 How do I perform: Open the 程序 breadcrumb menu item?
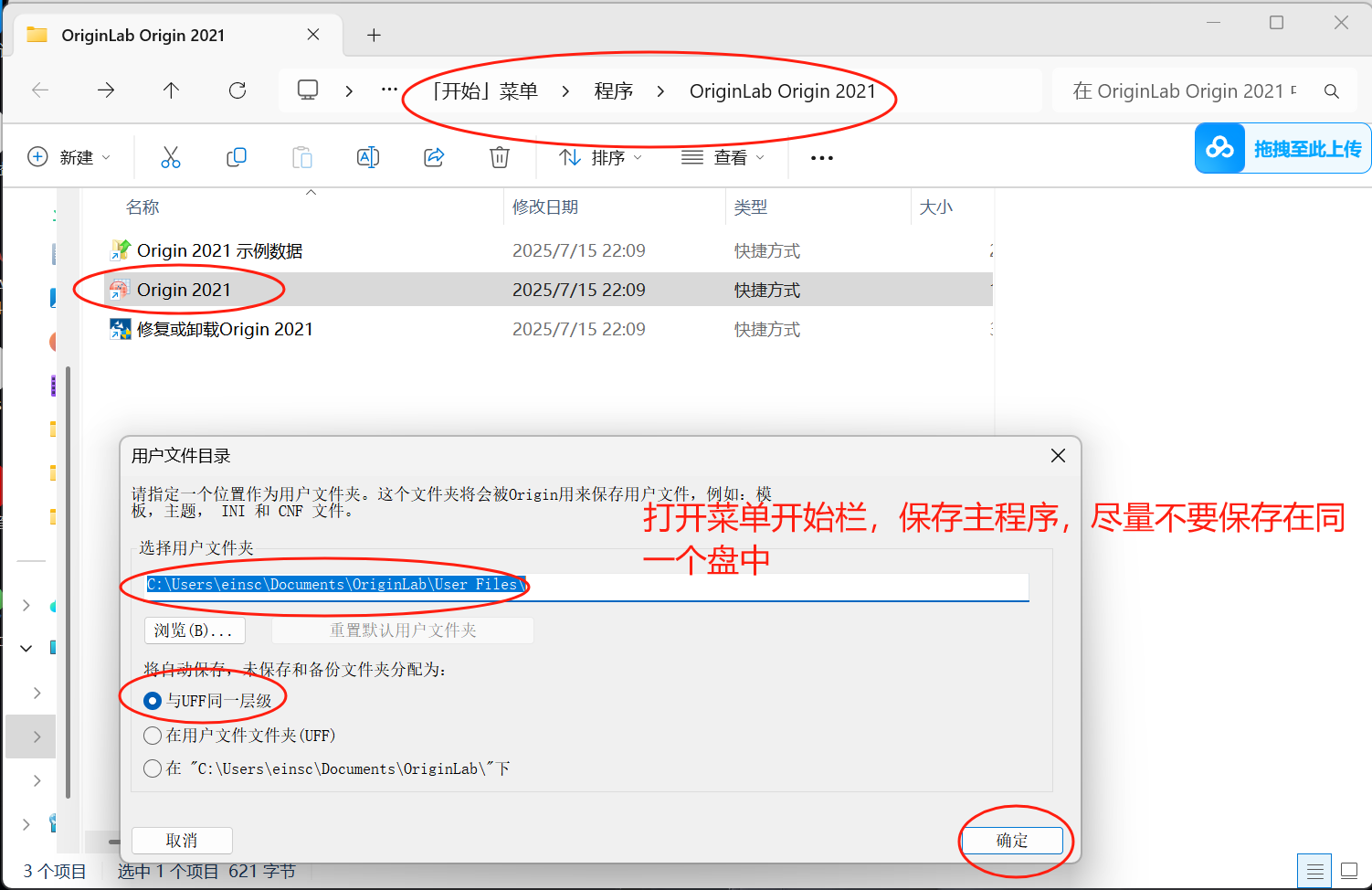tap(614, 90)
